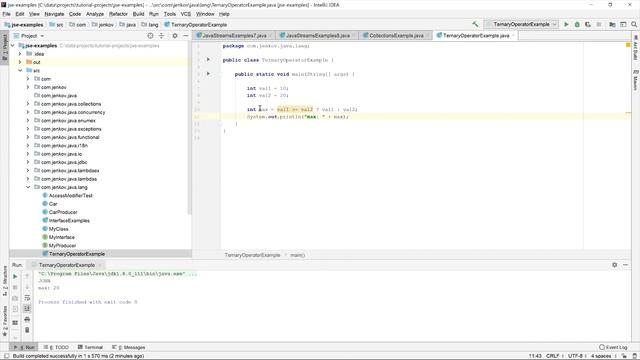The image size is (640, 360).
Task: Expand the com.jenkov.java.concurrency package
Action: 28,112
